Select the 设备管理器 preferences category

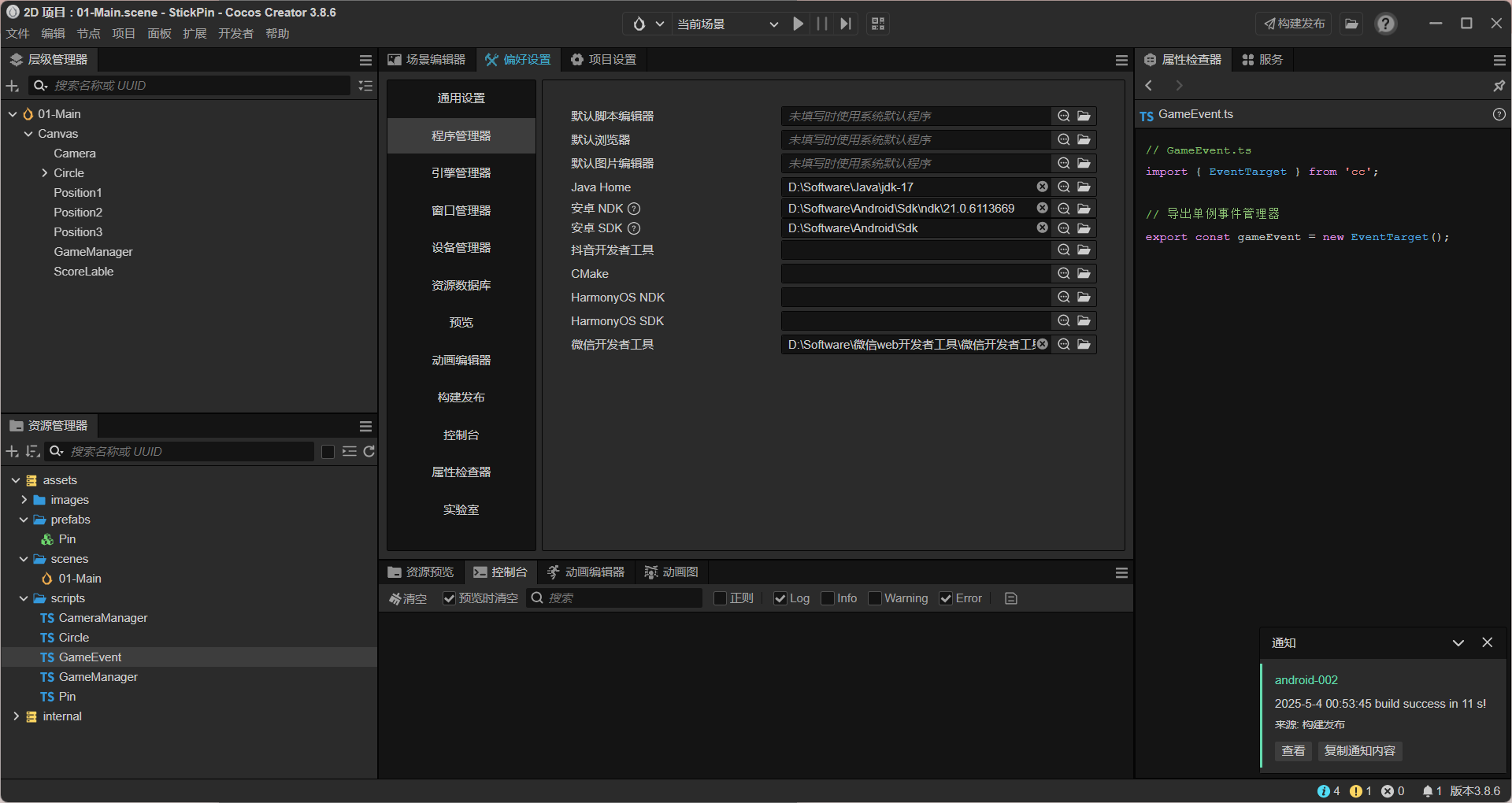461,246
